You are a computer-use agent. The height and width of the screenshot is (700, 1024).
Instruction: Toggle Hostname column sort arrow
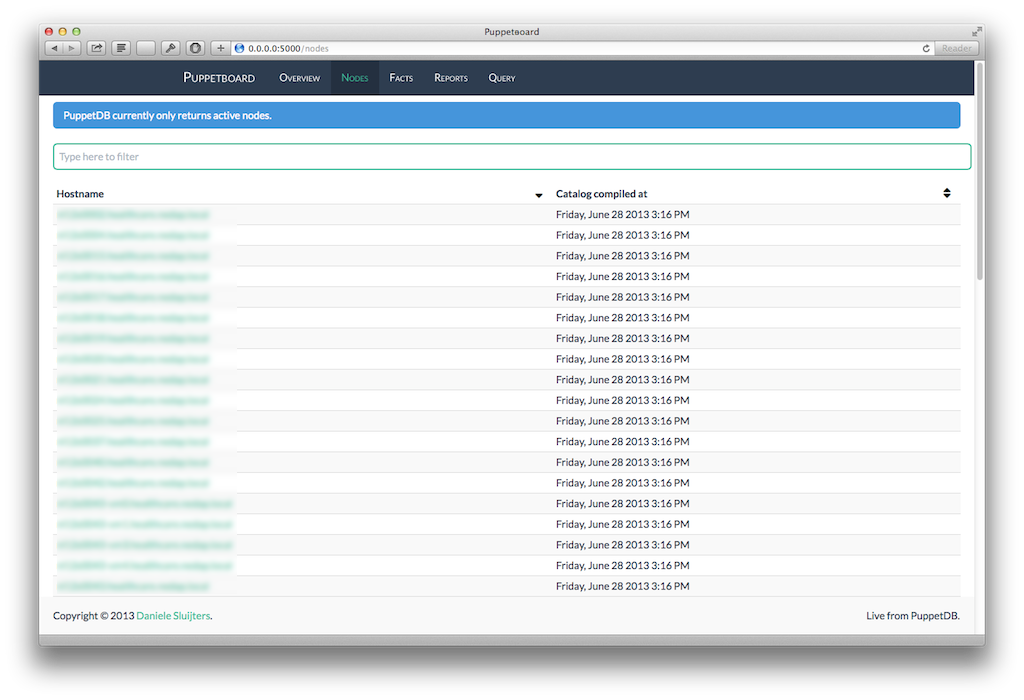tap(539, 195)
